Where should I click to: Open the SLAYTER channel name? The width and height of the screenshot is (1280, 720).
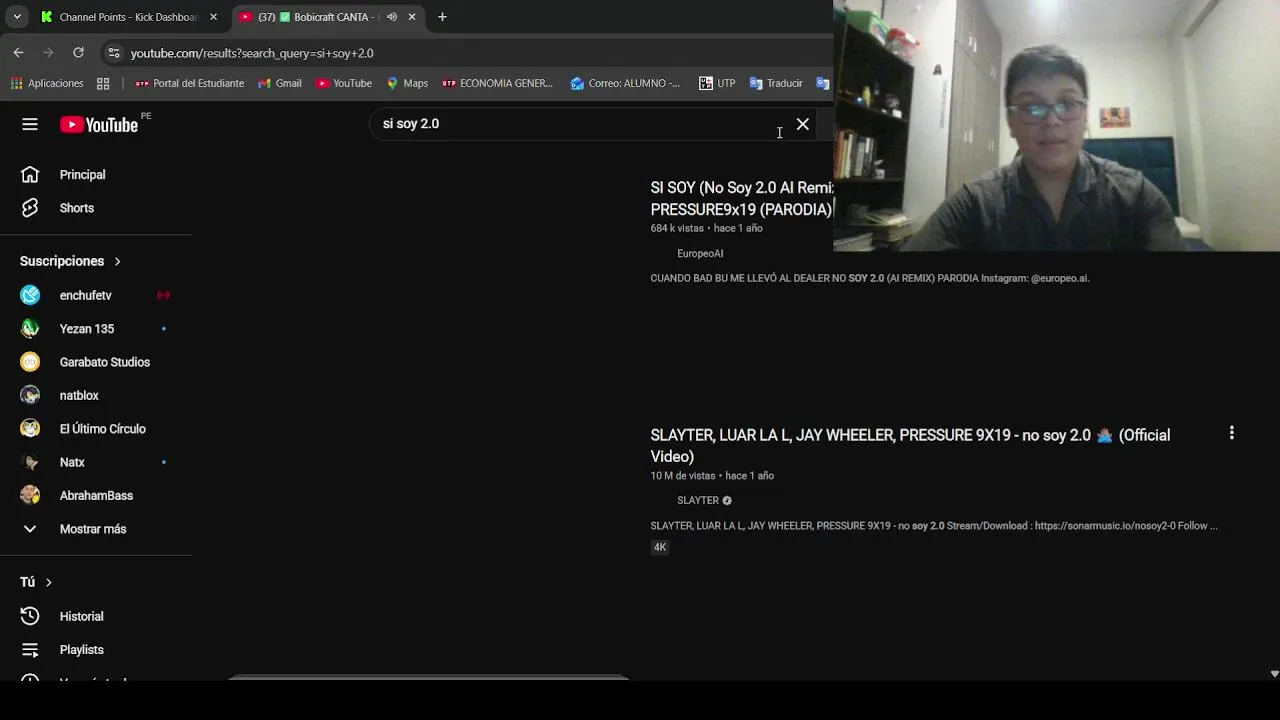698,500
